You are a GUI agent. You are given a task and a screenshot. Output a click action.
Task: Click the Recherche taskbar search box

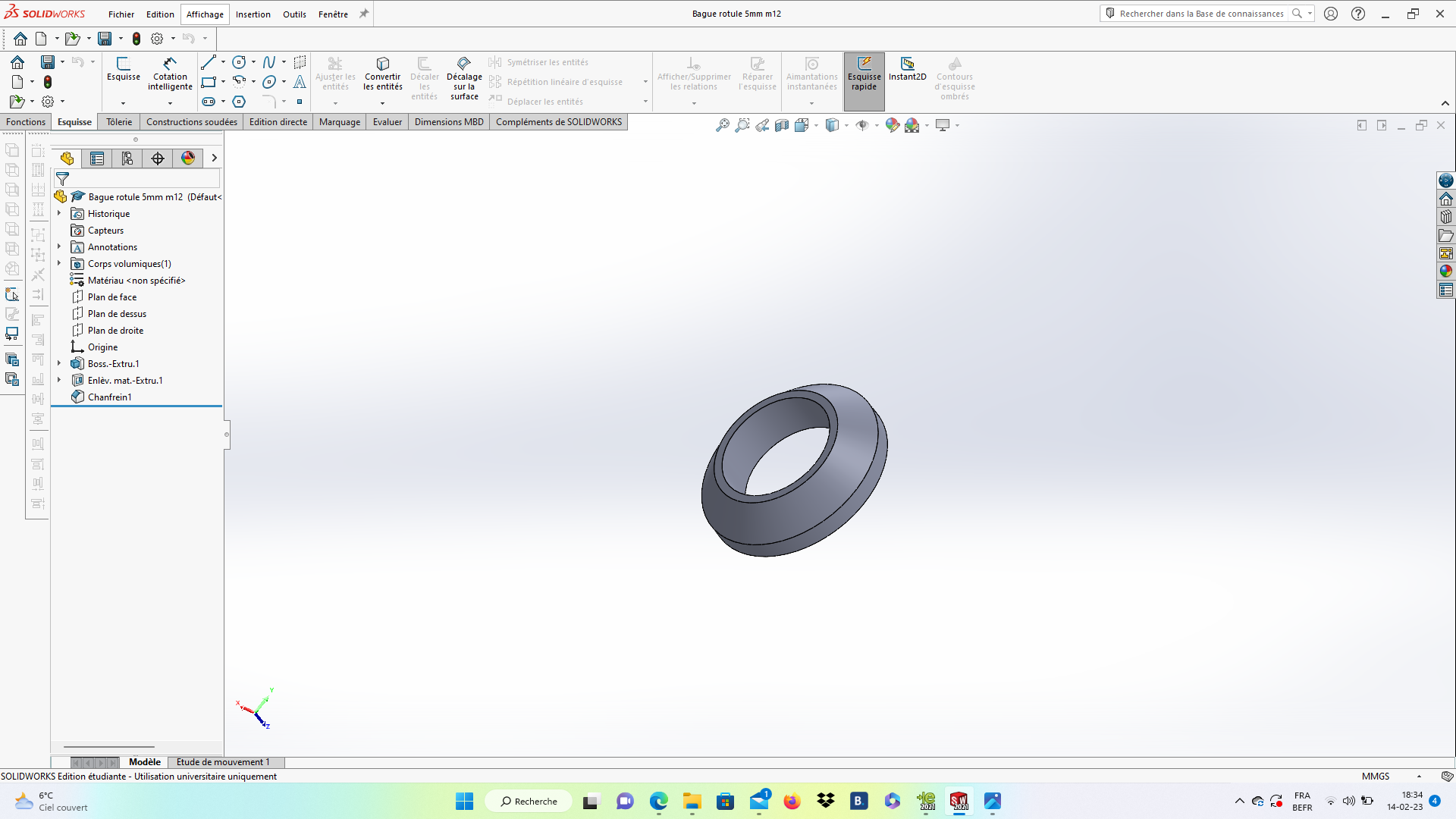(x=529, y=801)
